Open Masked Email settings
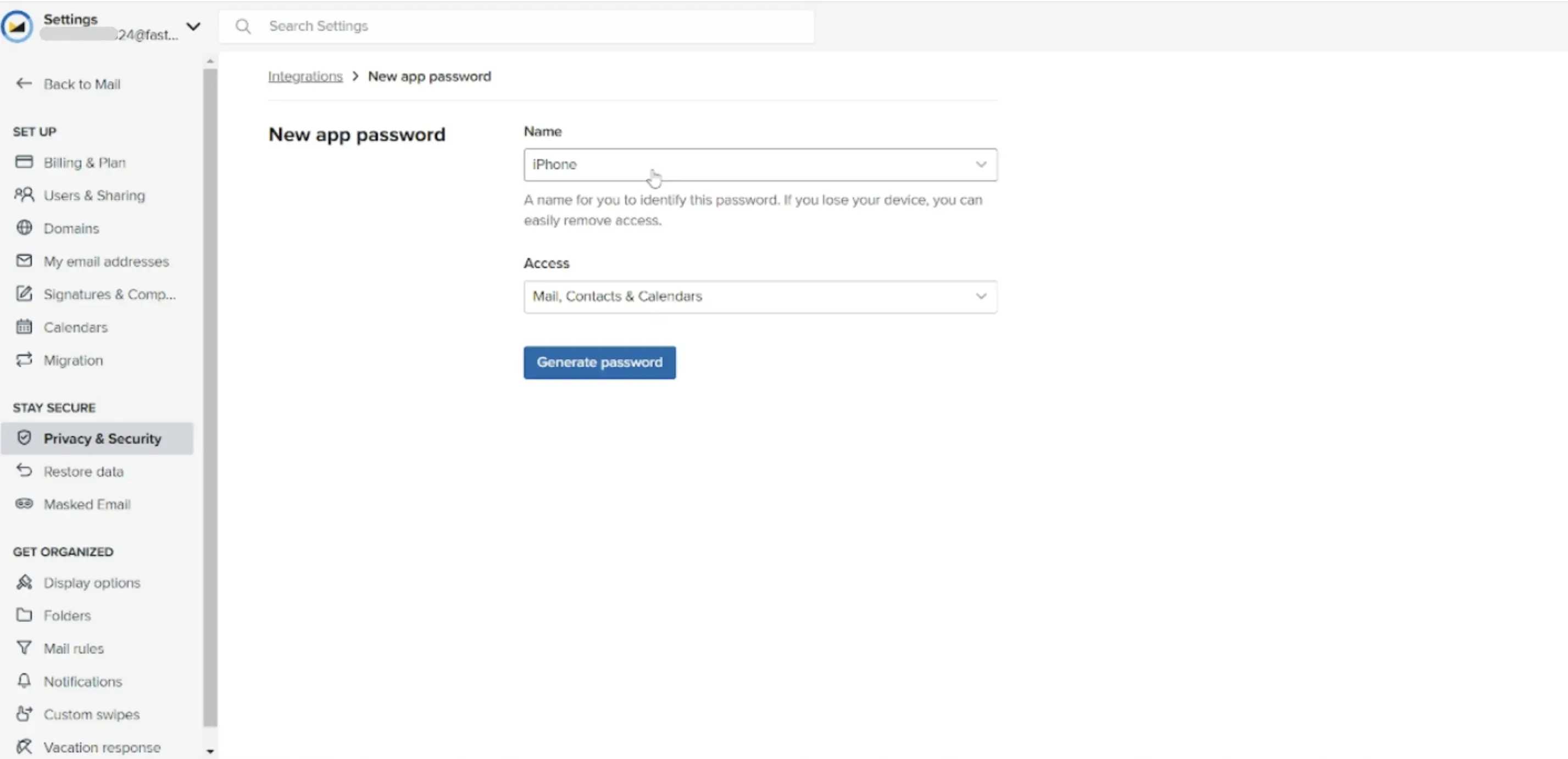The image size is (1568, 759). (x=87, y=505)
